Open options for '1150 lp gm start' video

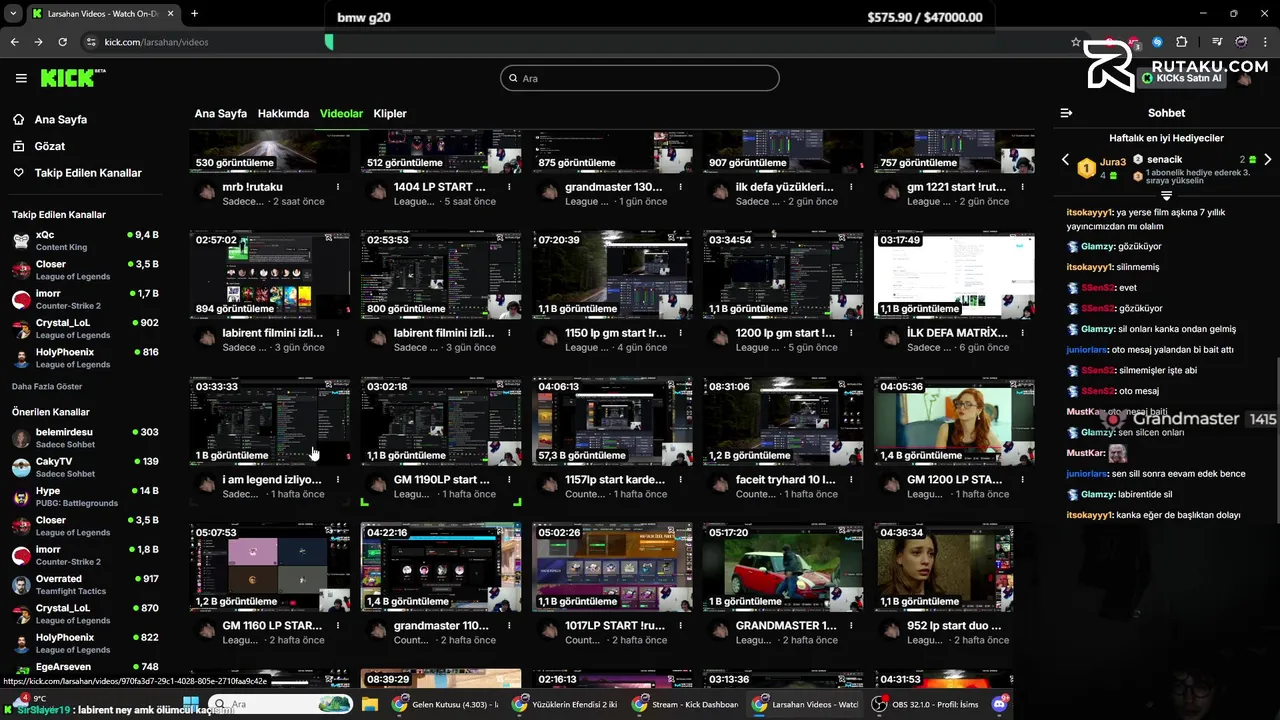[x=680, y=333]
